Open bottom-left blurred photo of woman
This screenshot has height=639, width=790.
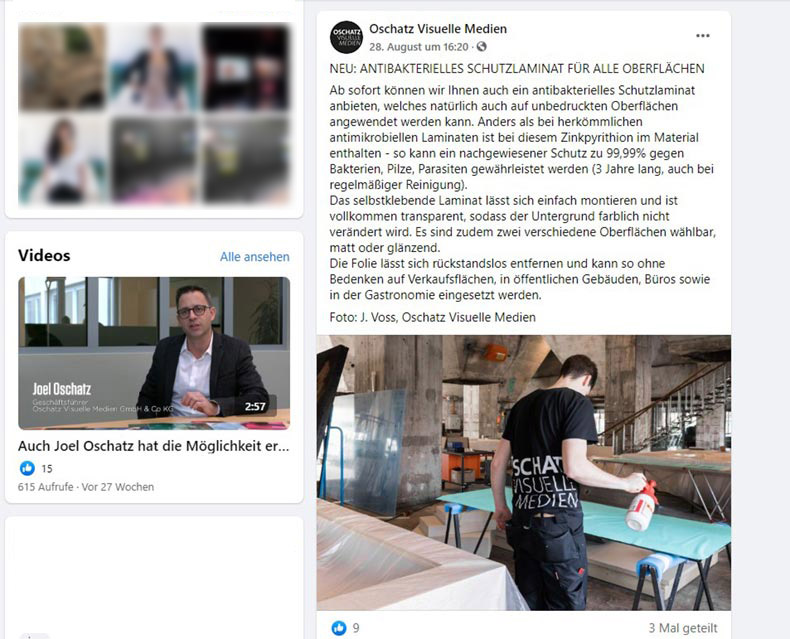pos(62,158)
